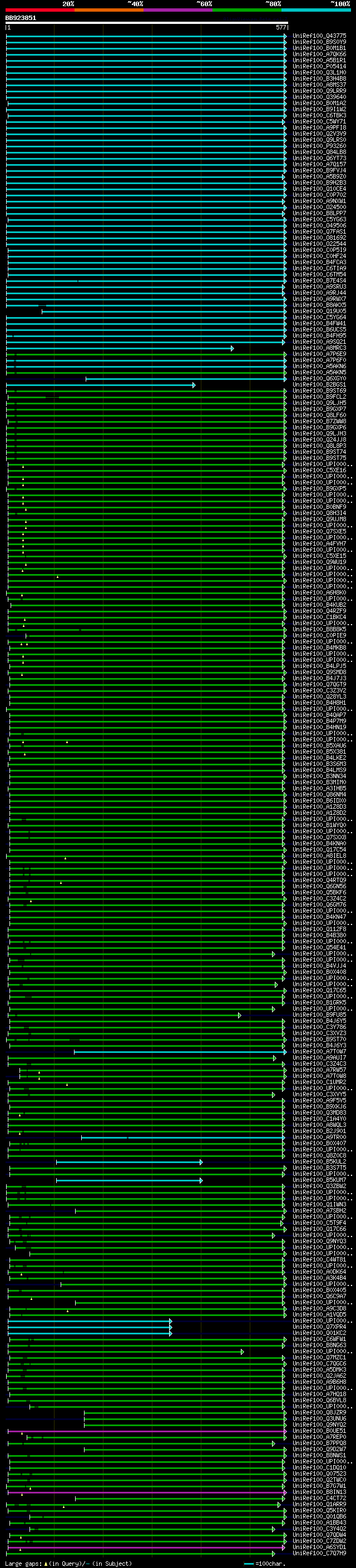Select the UniRef100_A5AKN6 label
Viewport: 356px width, 1568px height.
(319, 367)
